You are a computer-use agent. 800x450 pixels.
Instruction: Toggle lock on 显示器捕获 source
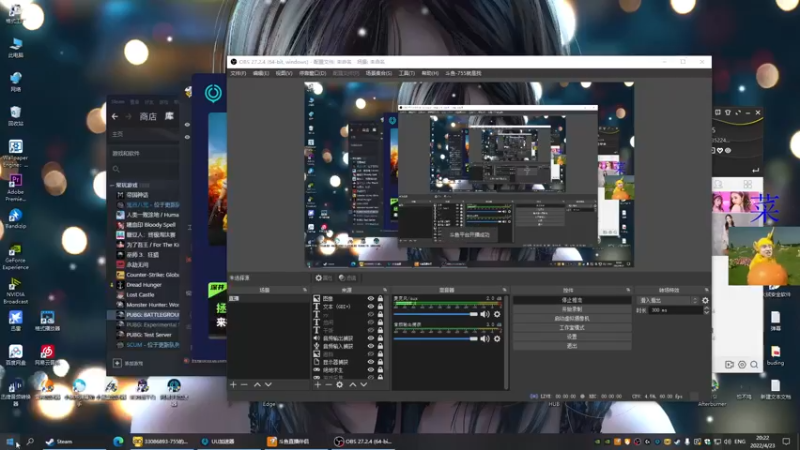pyautogui.click(x=380, y=362)
